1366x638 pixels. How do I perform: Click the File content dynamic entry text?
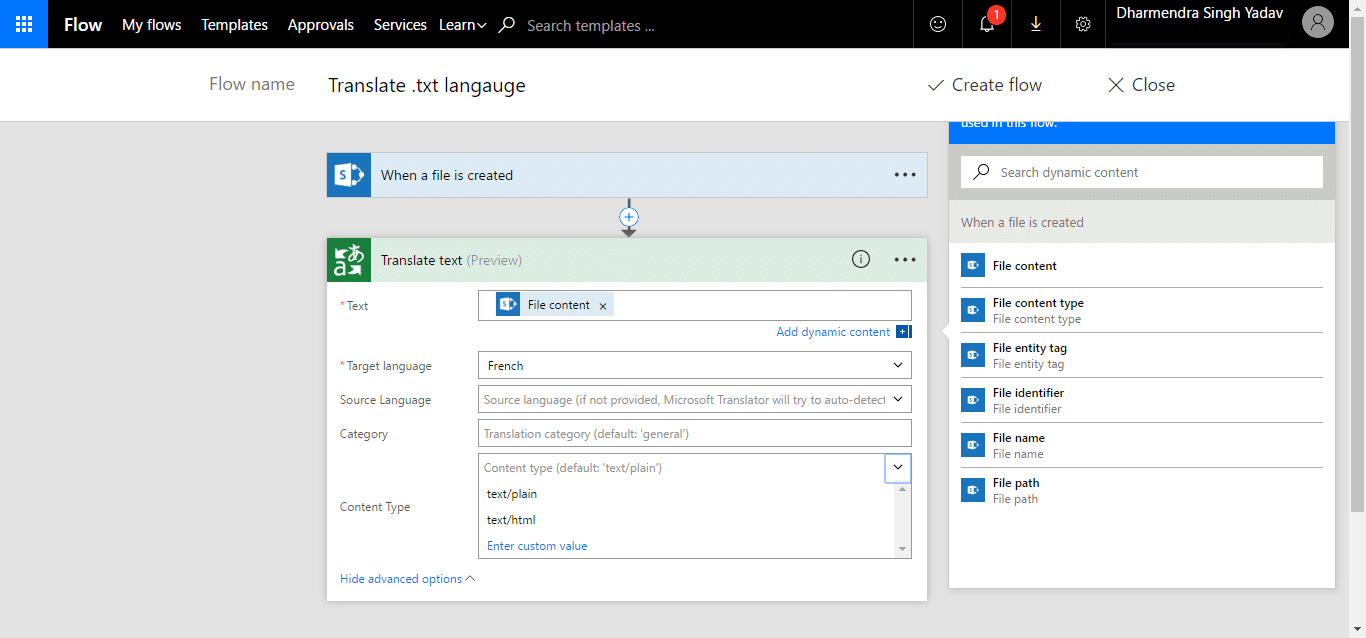pyautogui.click(x=1025, y=266)
